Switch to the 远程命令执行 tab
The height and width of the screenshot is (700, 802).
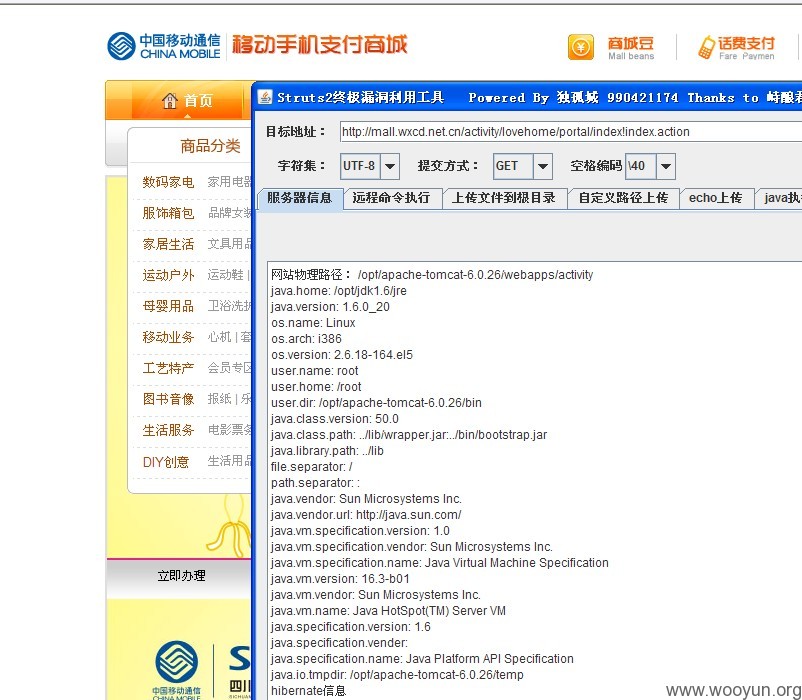pos(391,198)
